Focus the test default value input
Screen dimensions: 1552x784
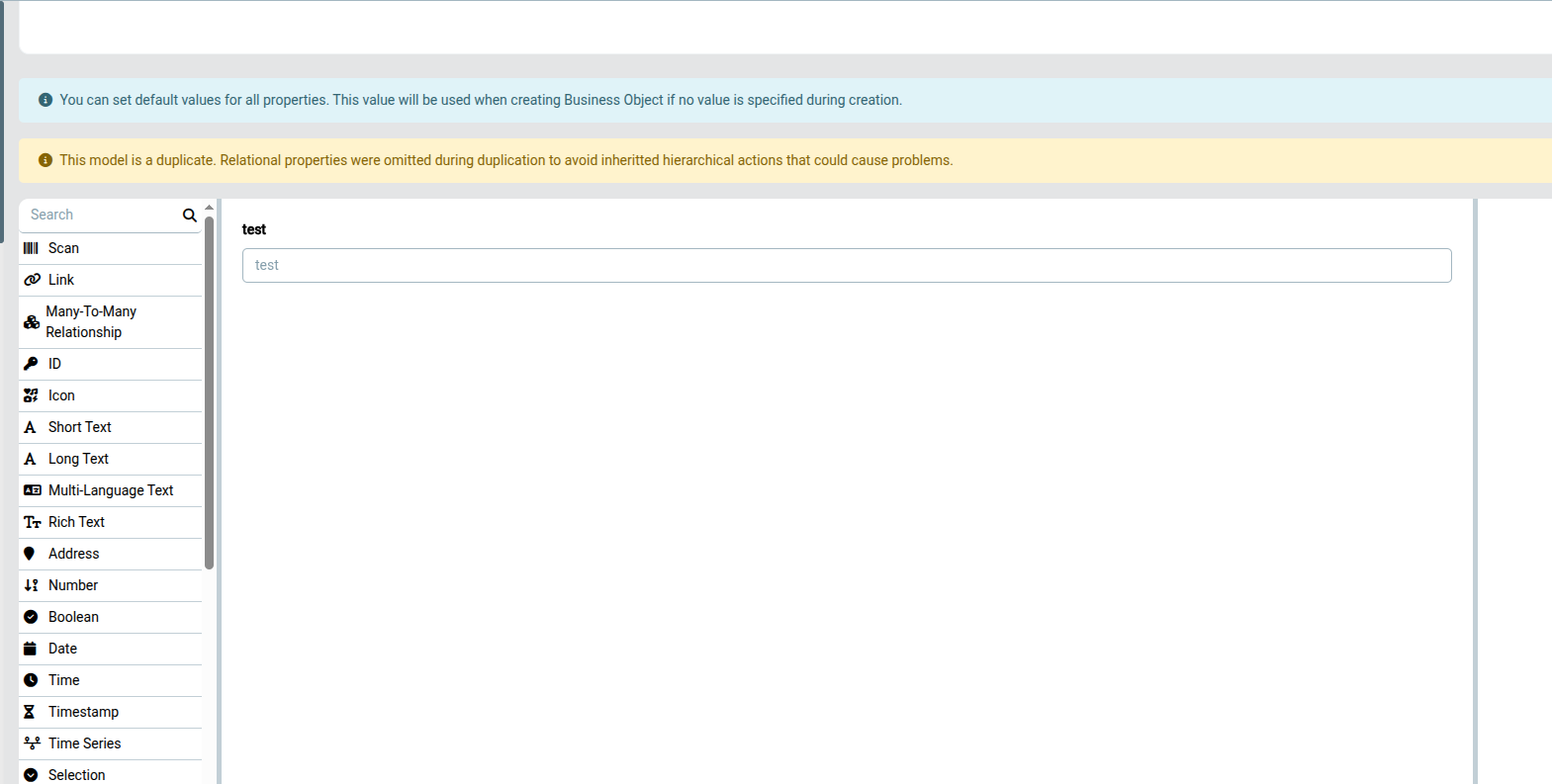click(x=846, y=265)
